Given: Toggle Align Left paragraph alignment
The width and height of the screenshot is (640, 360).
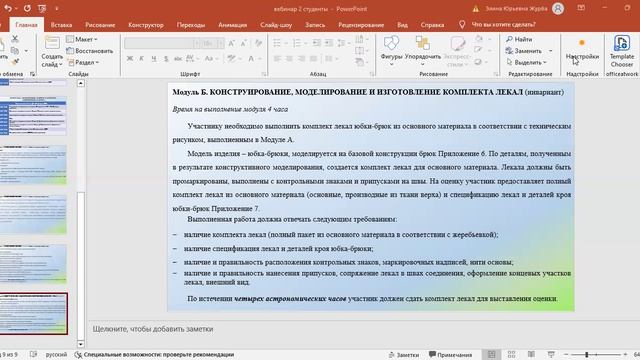Looking at the screenshot, I should click(x=277, y=59).
